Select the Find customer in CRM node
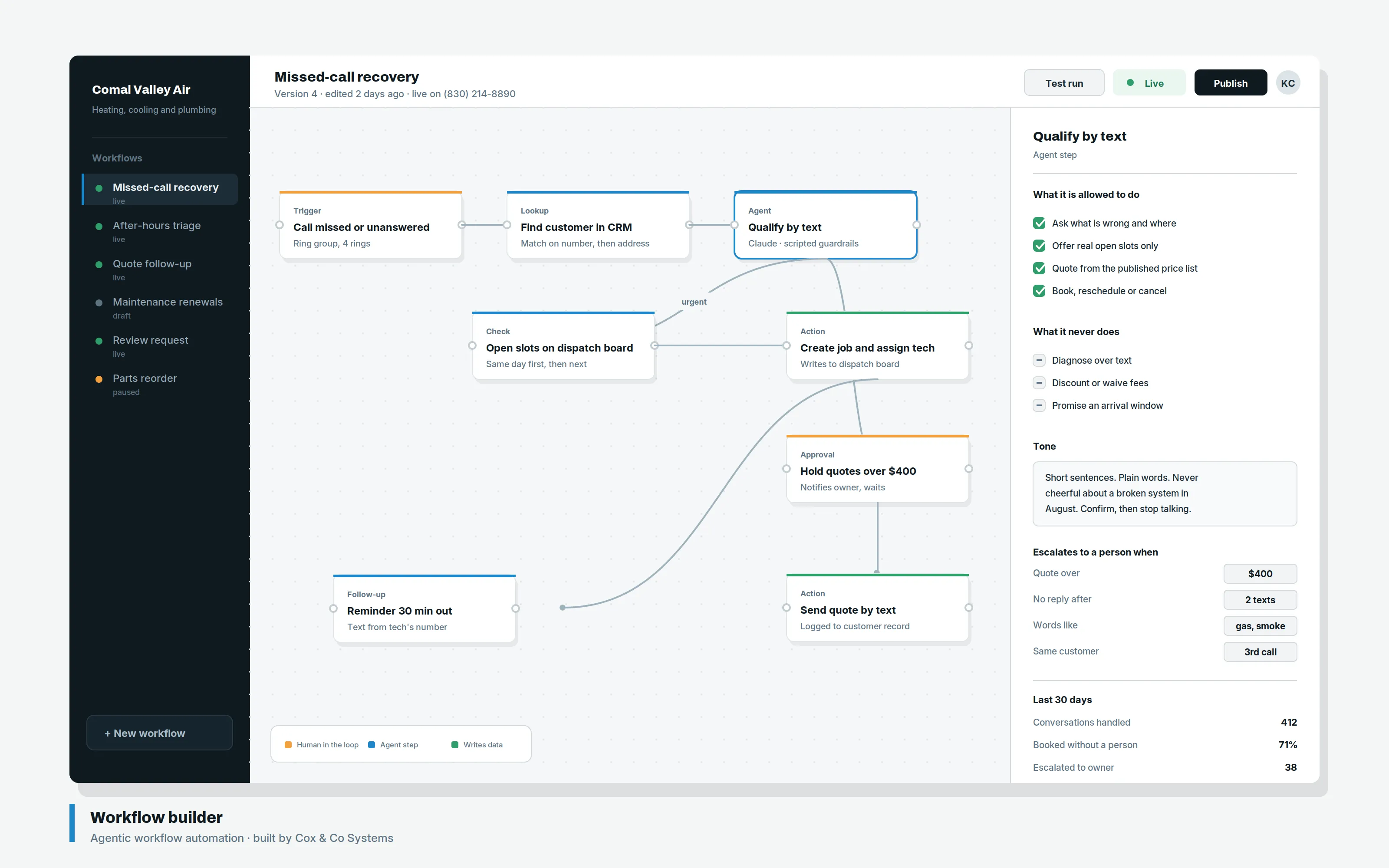 tap(598, 225)
